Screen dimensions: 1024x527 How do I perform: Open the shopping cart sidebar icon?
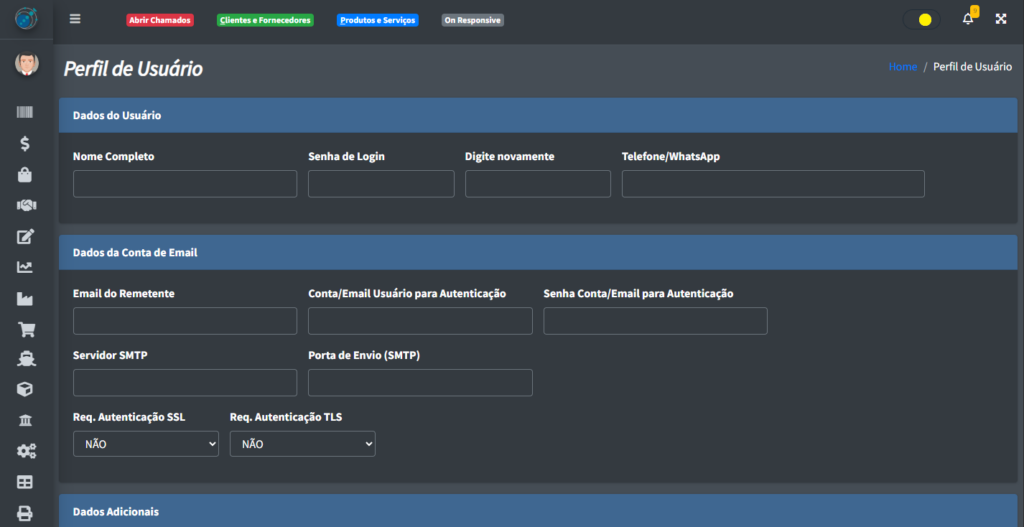pyautogui.click(x=25, y=329)
